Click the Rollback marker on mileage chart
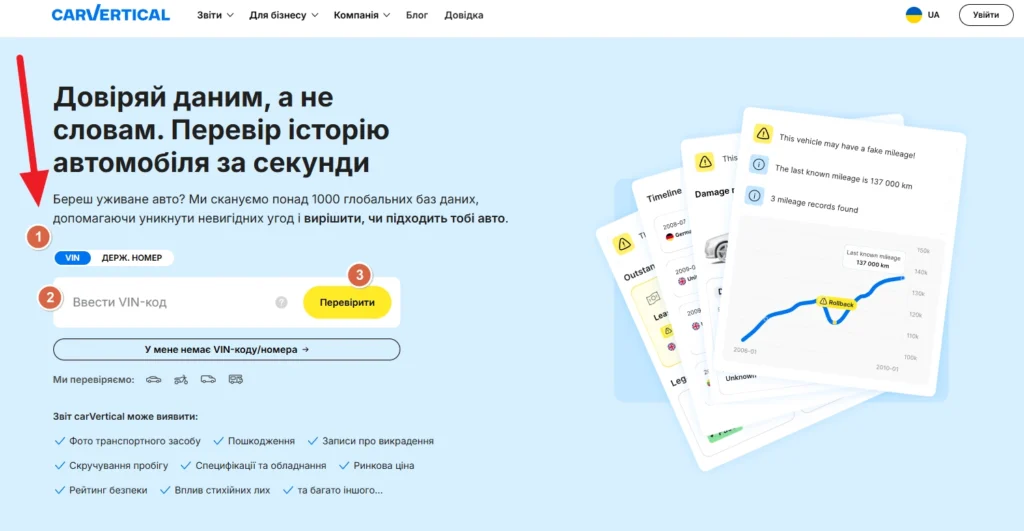 (x=837, y=303)
